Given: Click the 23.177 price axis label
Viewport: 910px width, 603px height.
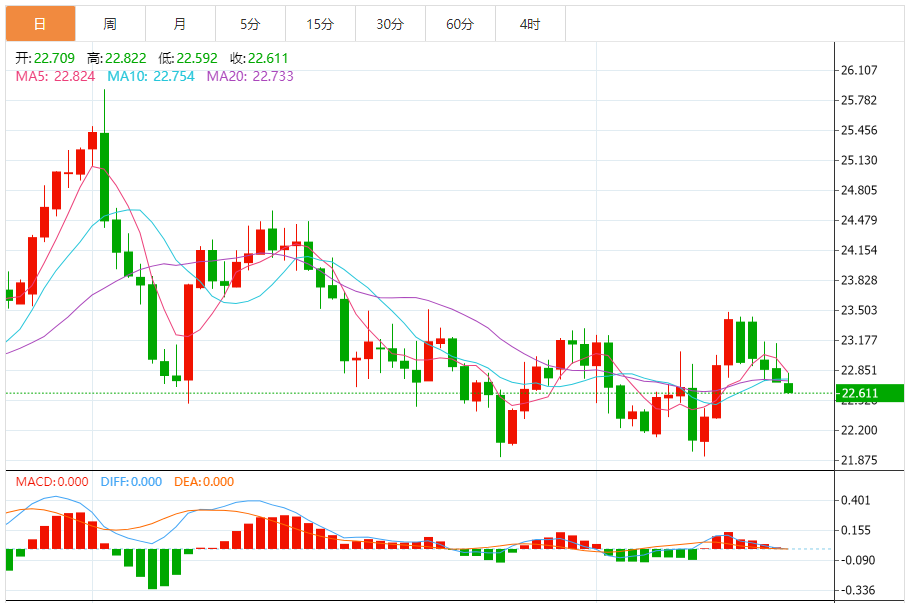Looking at the screenshot, I should pos(860,340).
